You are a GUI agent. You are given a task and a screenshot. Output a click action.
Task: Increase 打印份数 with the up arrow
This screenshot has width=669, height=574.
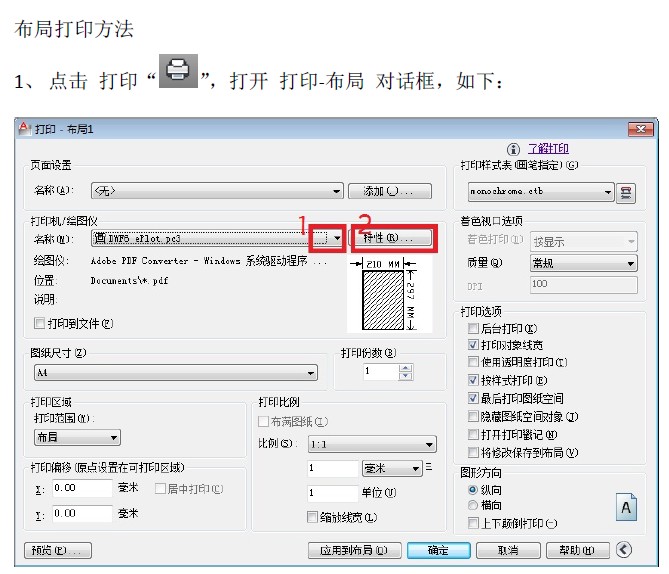(x=405, y=368)
